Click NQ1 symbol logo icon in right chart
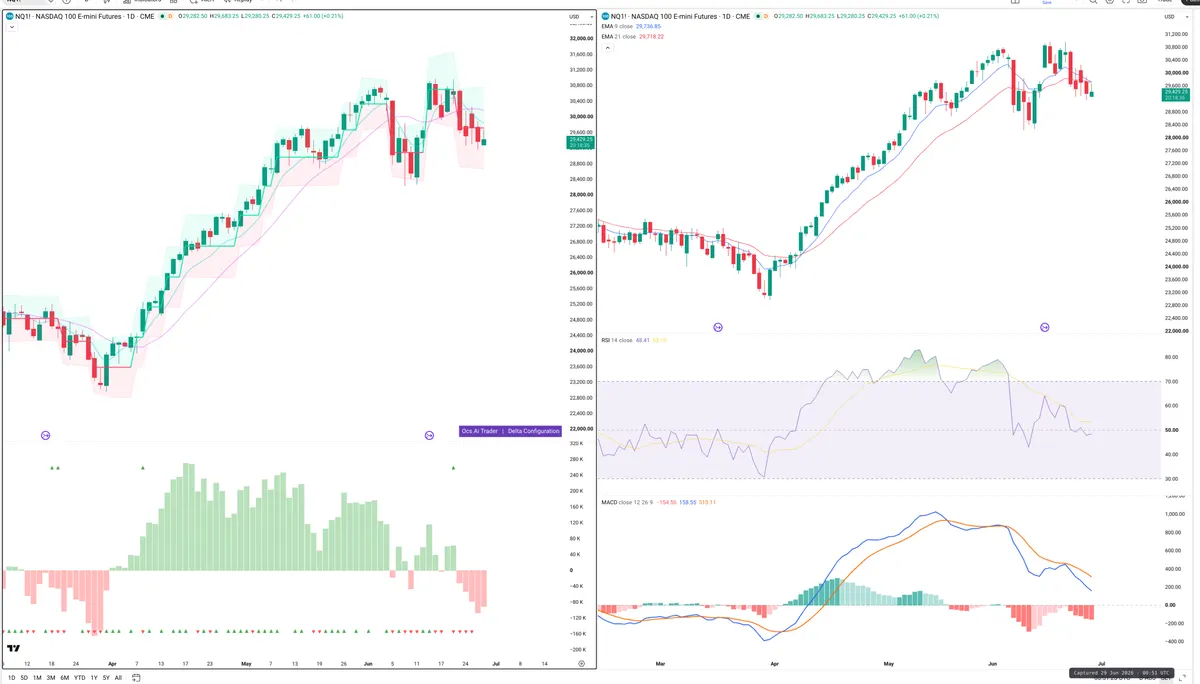The width and height of the screenshot is (1200, 684). coord(605,16)
